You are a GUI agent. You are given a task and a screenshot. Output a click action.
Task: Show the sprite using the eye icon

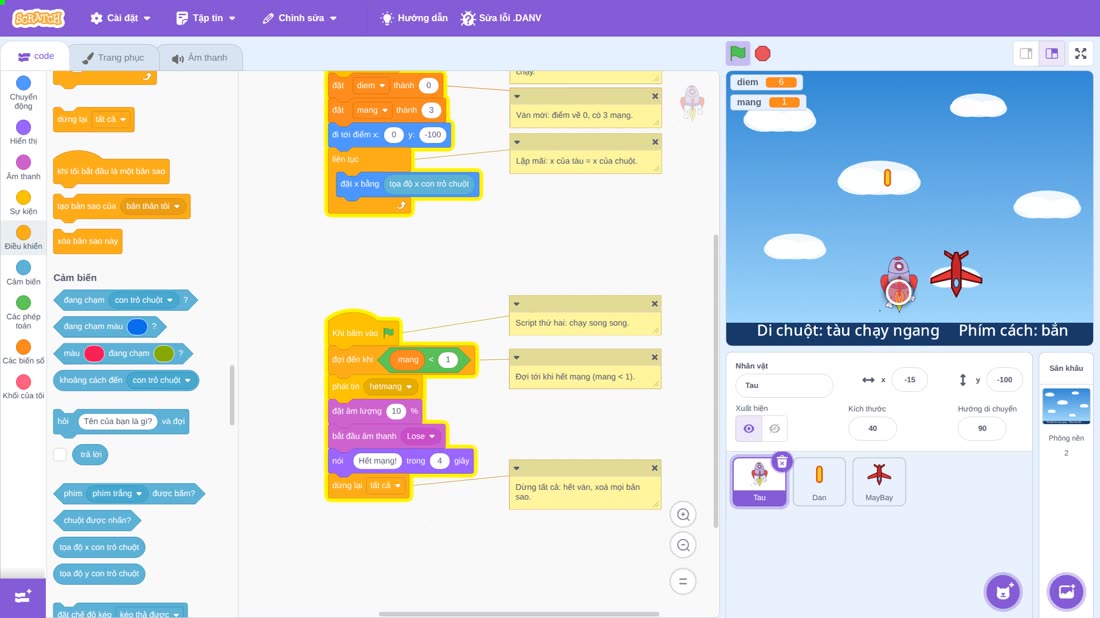pyautogui.click(x=749, y=429)
